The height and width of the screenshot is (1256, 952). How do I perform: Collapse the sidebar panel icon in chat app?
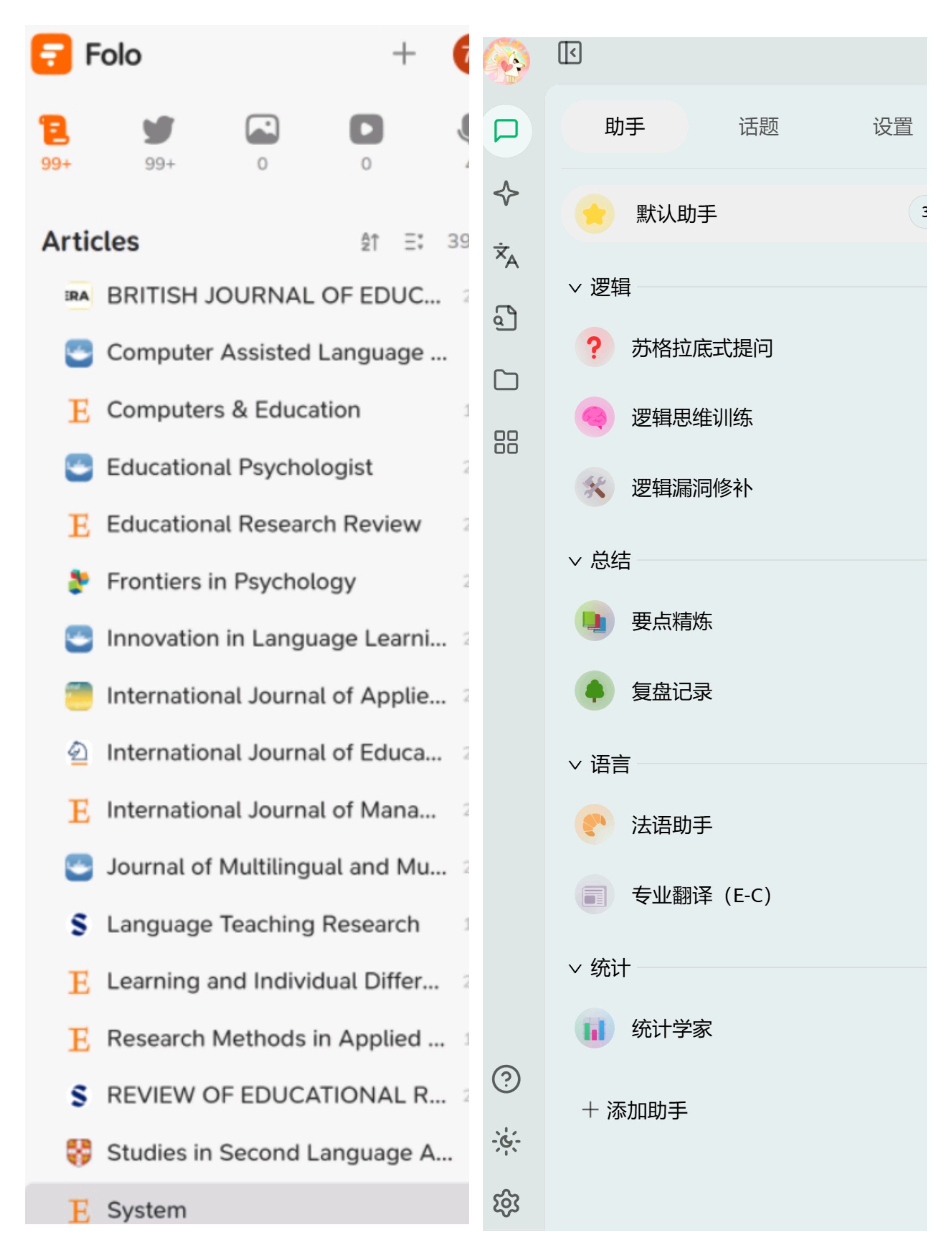pyautogui.click(x=569, y=53)
